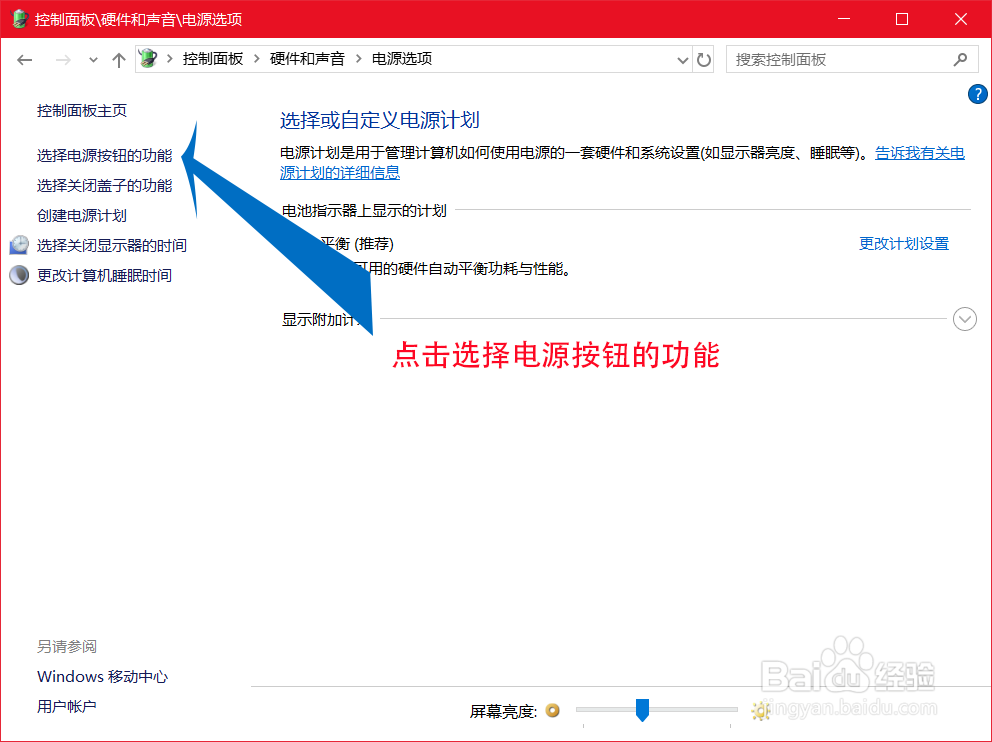Open the recent locations dropdown beside the forward arrow
This screenshot has height=742, width=992.
click(x=92, y=59)
